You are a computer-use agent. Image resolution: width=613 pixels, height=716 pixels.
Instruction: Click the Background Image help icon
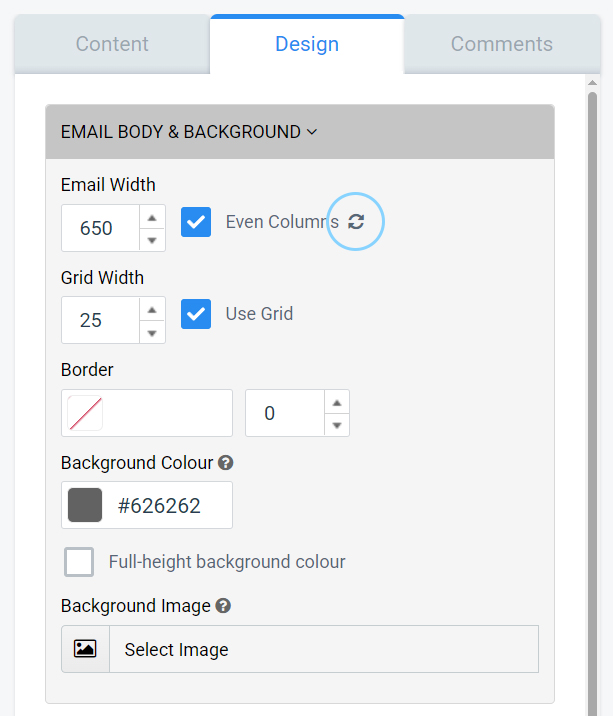click(223, 606)
